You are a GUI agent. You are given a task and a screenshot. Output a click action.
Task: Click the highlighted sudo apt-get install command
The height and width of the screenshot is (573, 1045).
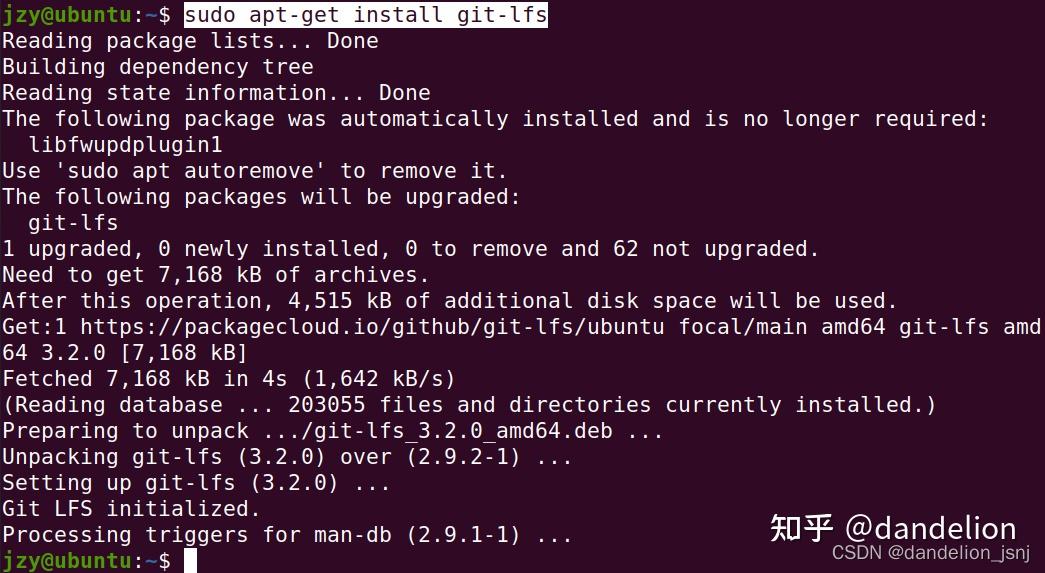point(366,15)
